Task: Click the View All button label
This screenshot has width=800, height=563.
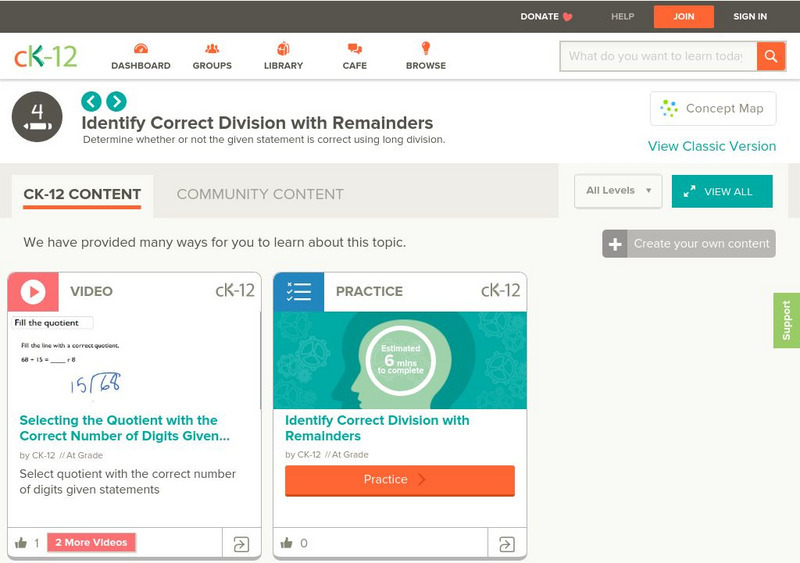Action: 728,192
